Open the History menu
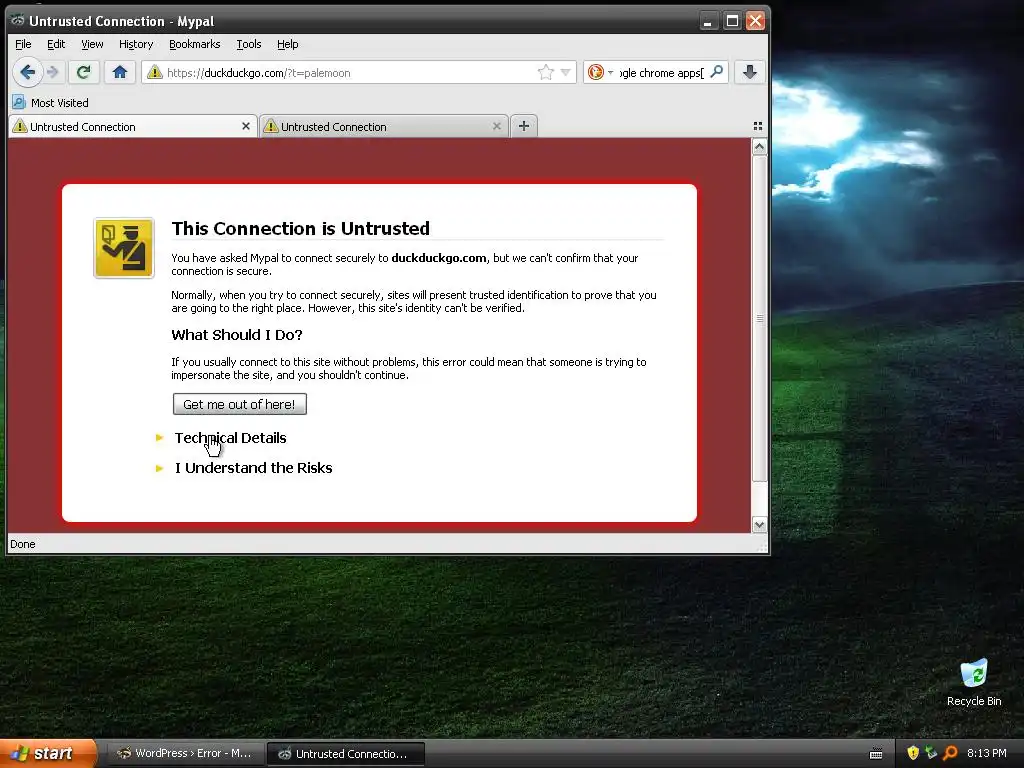This screenshot has width=1024, height=768. point(136,44)
